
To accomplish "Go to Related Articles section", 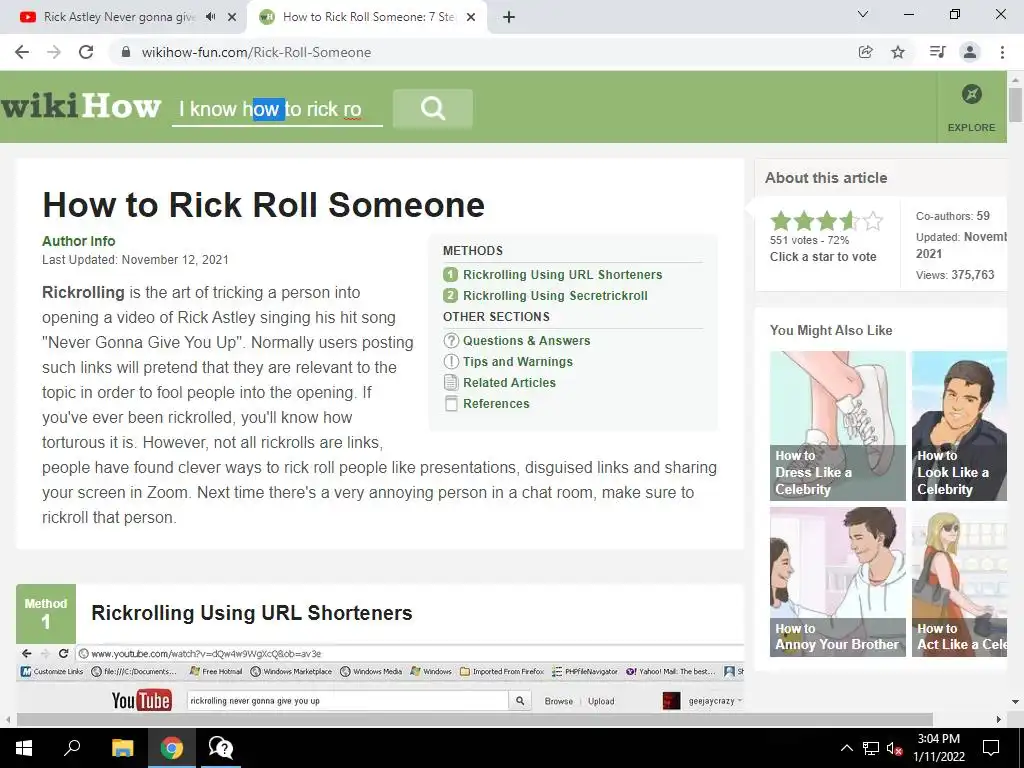I will coord(509,382).
